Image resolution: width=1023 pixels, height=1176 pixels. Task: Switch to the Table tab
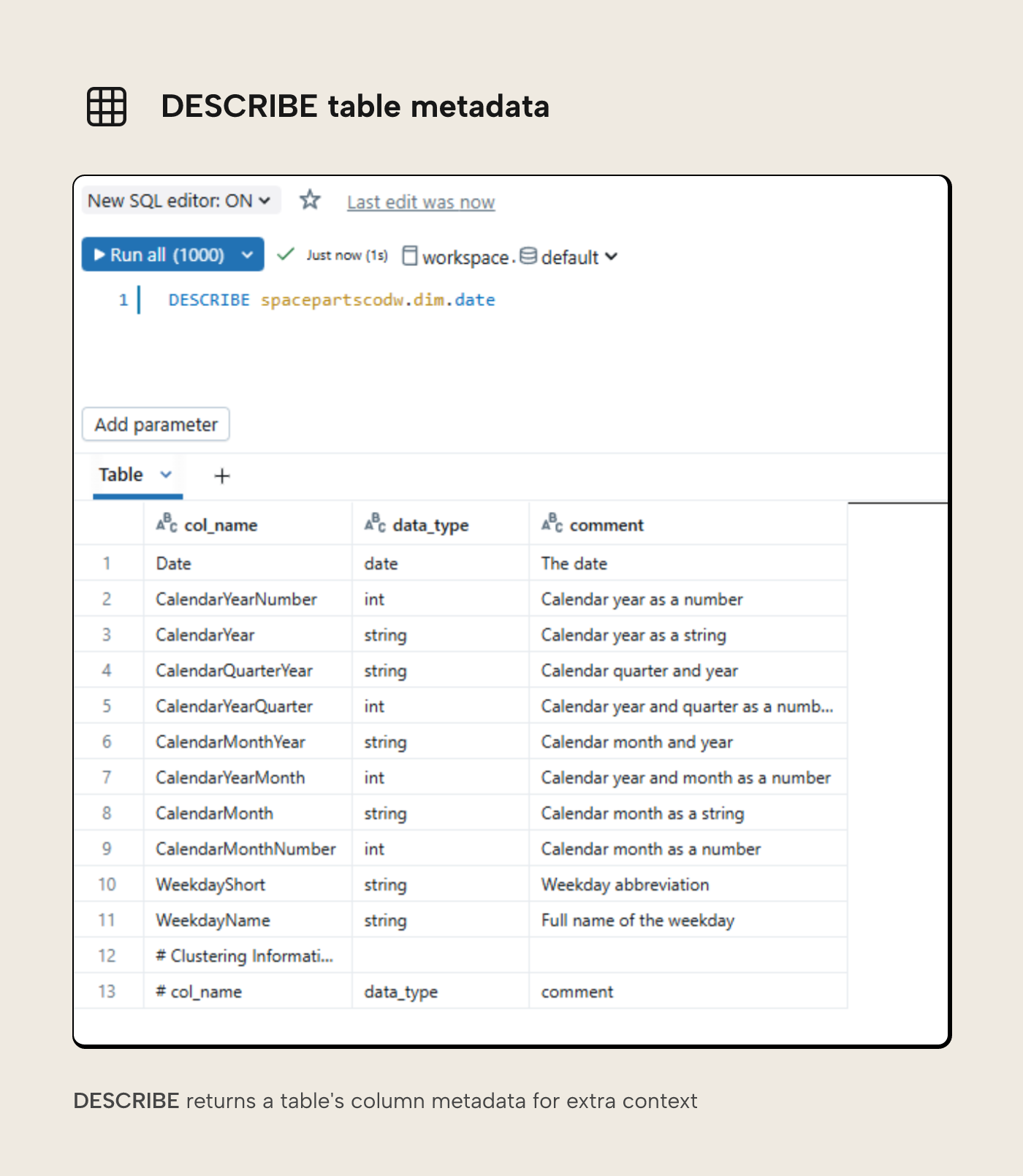point(121,475)
